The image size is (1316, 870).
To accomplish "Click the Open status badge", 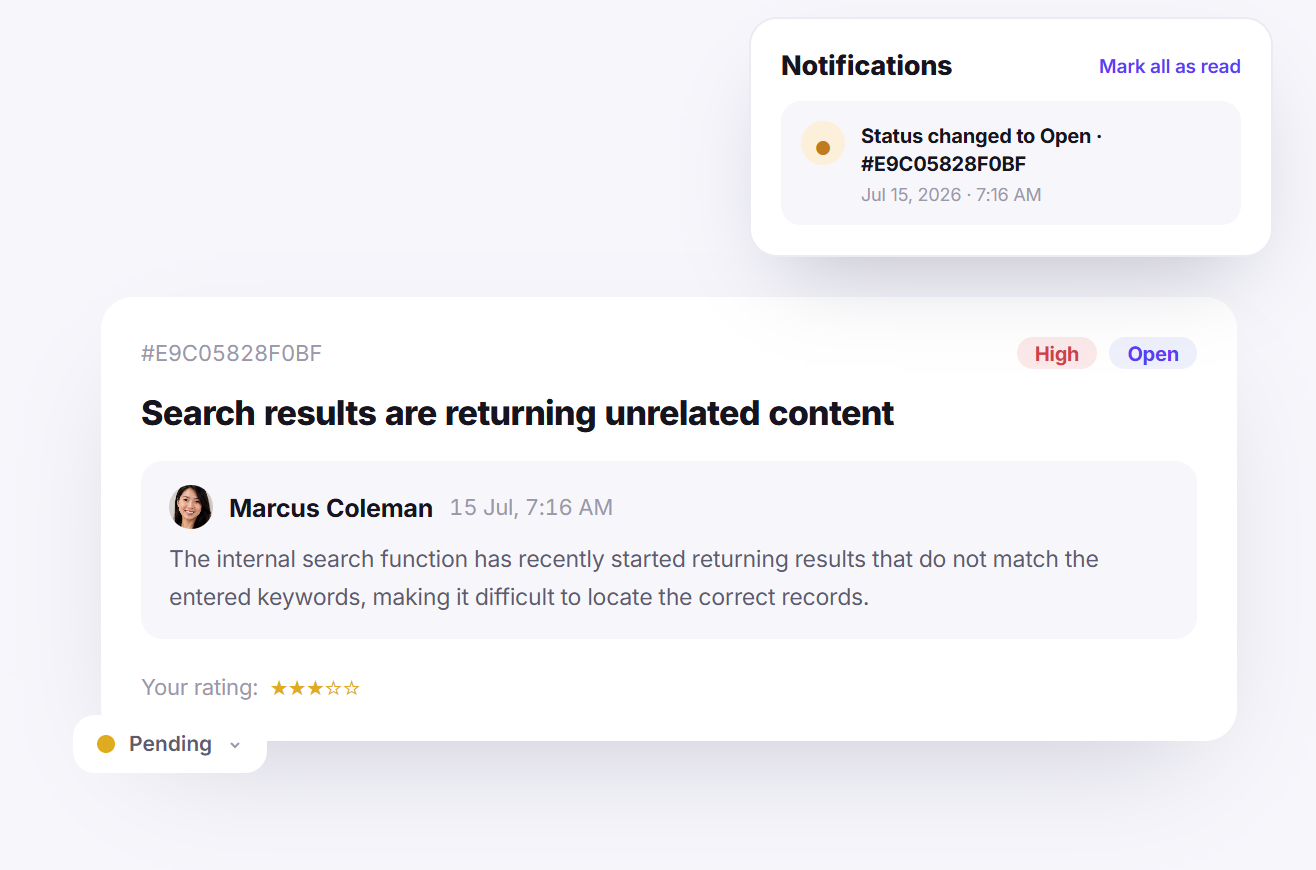I will coord(1153,354).
